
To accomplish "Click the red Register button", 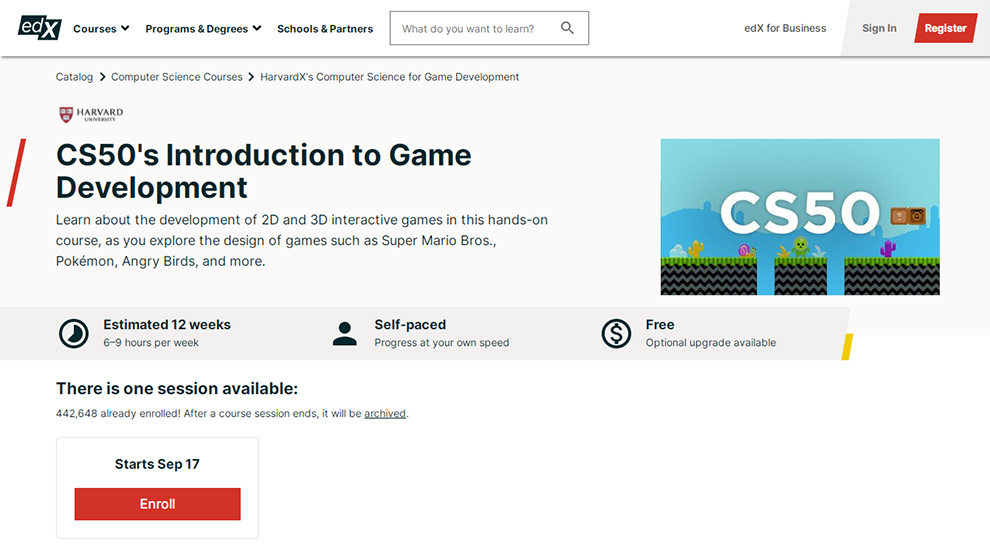I will [945, 28].
